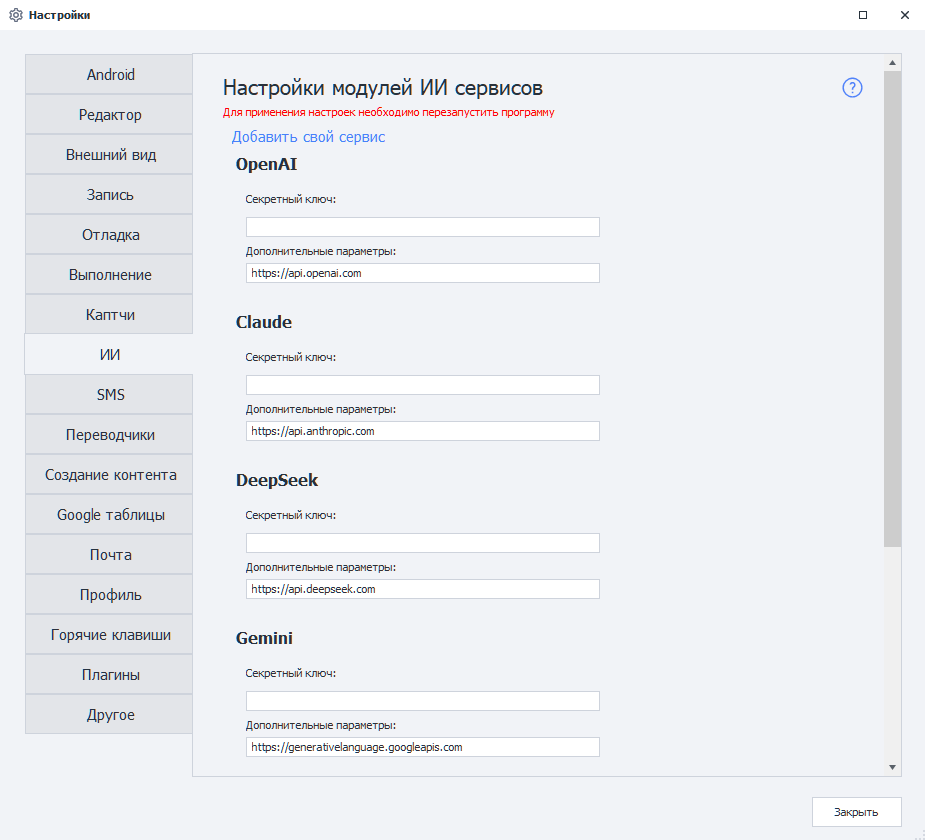Viewport: 925px width, 840px height.
Task: Select the ИИ tab
Action: [x=109, y=355]
